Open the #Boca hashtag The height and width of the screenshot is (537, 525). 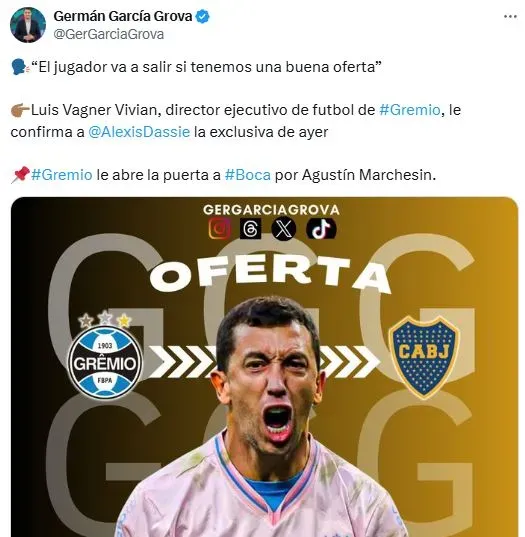click(x=248, y=175)
